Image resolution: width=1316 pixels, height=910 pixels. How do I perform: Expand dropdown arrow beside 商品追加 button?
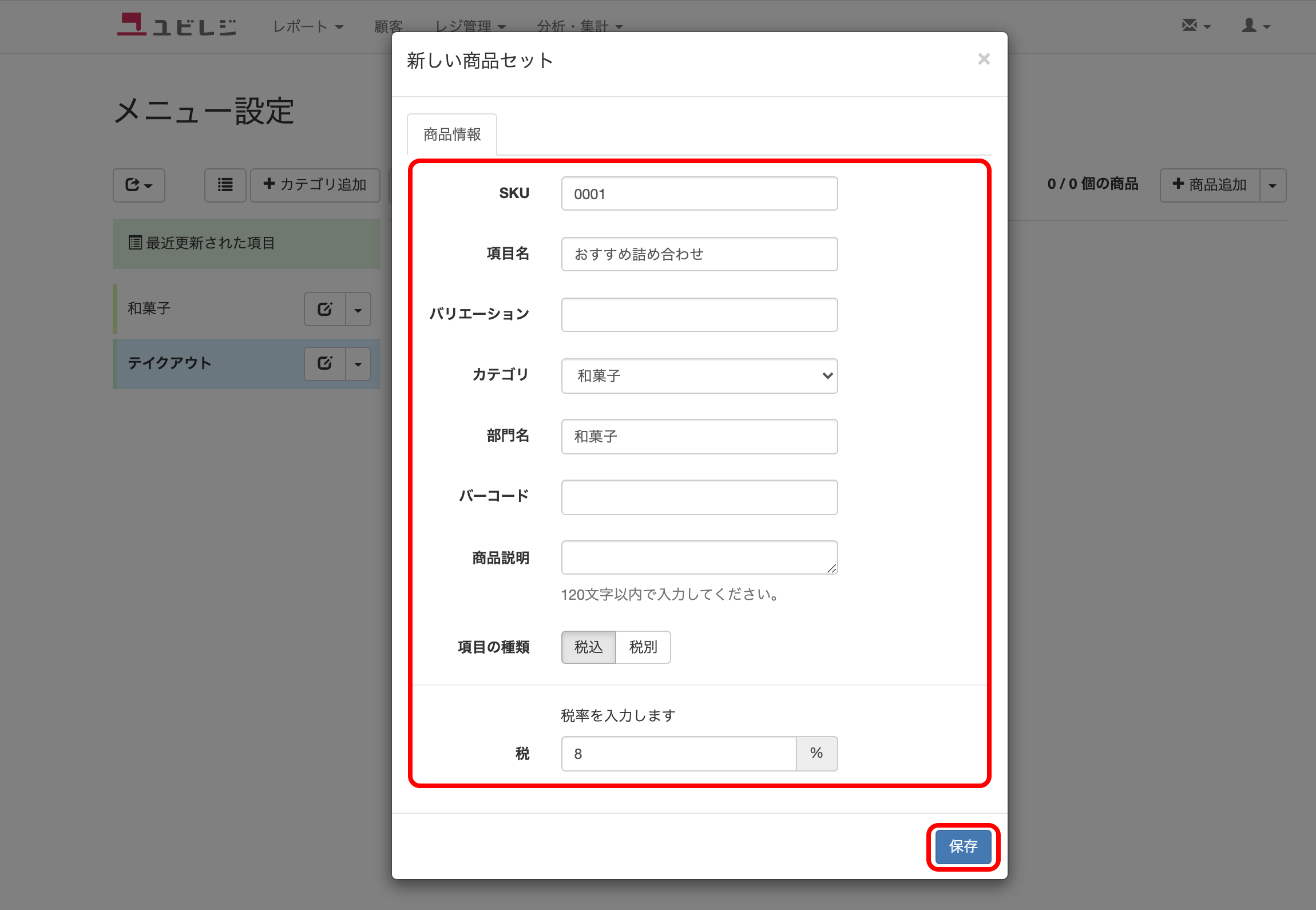(1273, 185)
